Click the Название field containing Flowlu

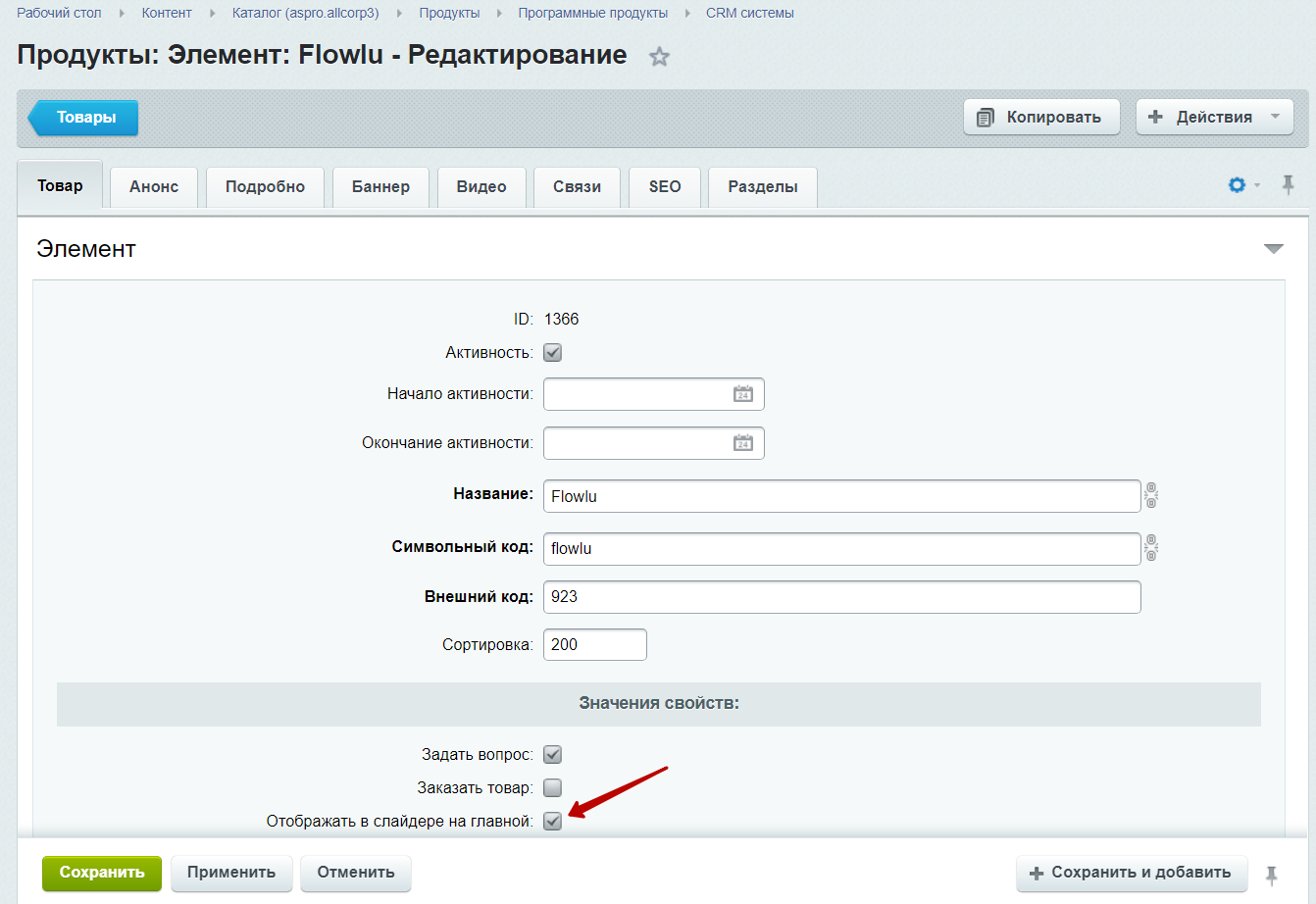point(842,496)
